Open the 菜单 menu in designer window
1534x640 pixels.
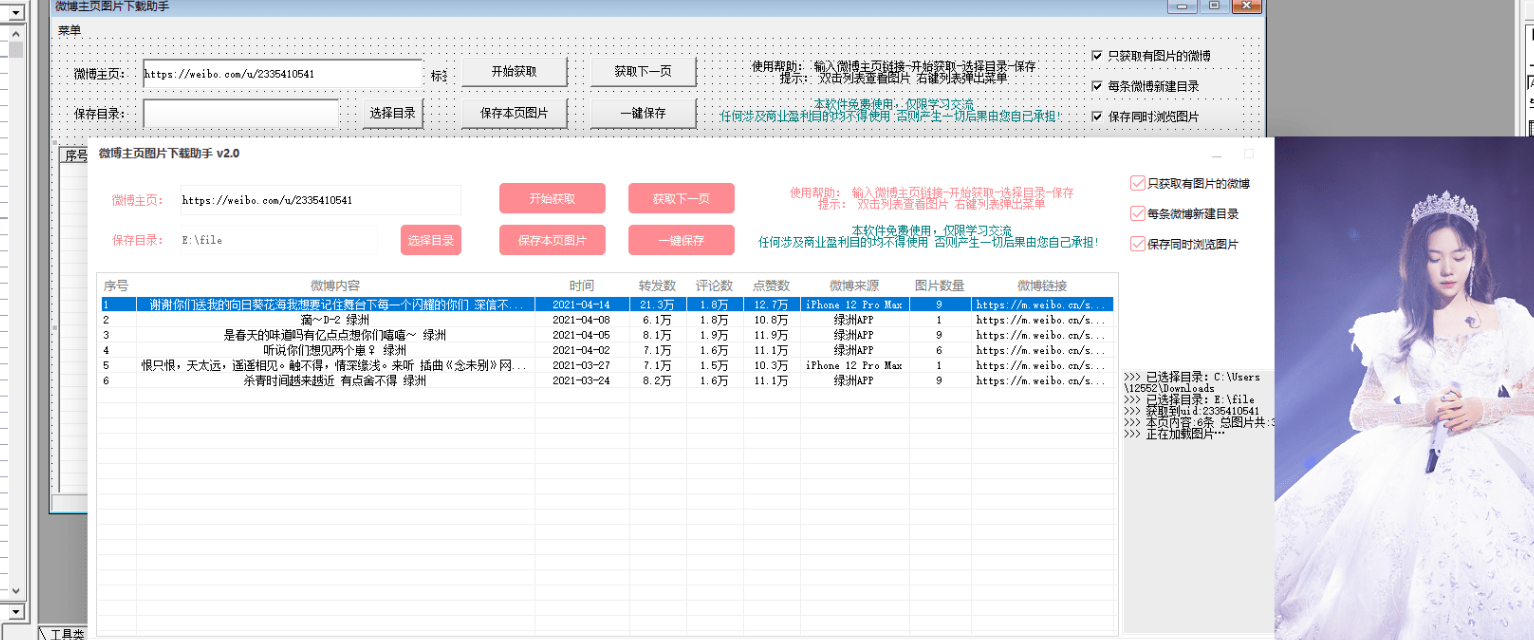[x=70, y=31]
